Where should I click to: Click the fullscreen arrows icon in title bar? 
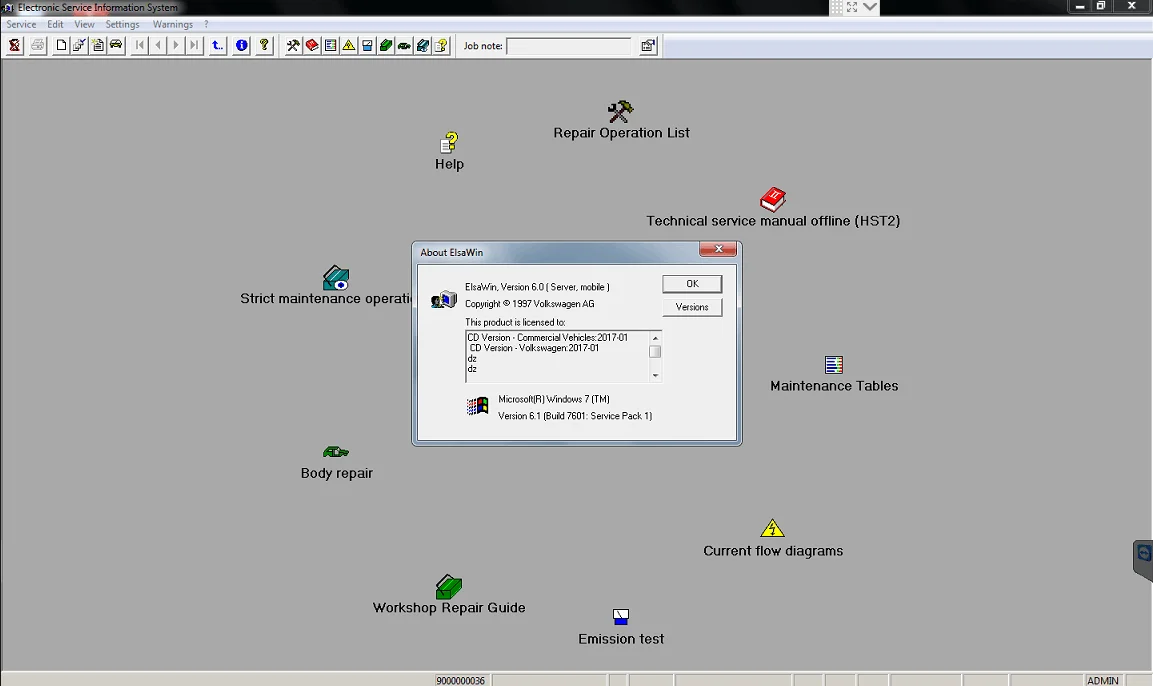[852, 7]
